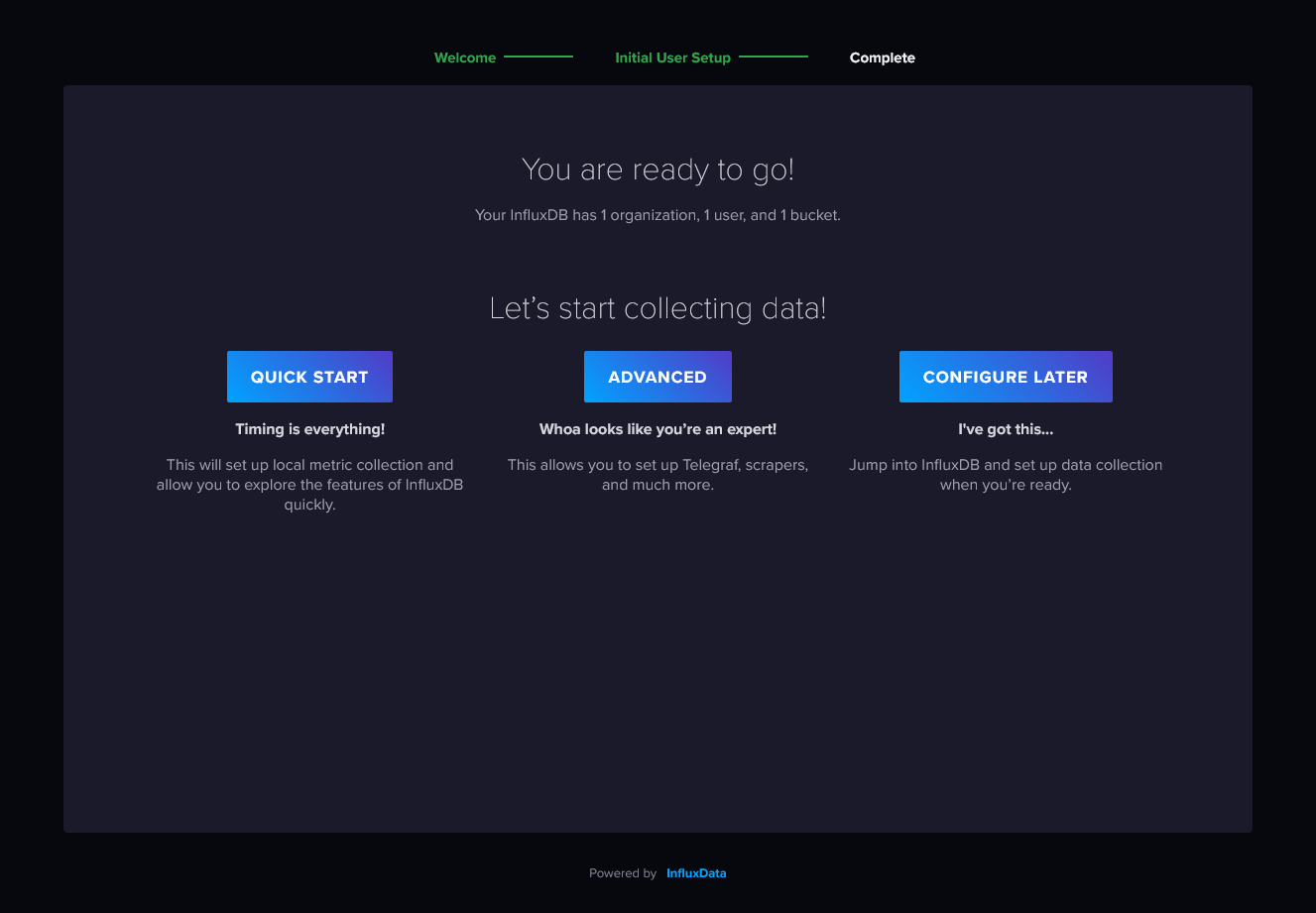Select the Configure Later button
The image size is (1316, 913).
pyautogui.click(x=1006, y=377)
